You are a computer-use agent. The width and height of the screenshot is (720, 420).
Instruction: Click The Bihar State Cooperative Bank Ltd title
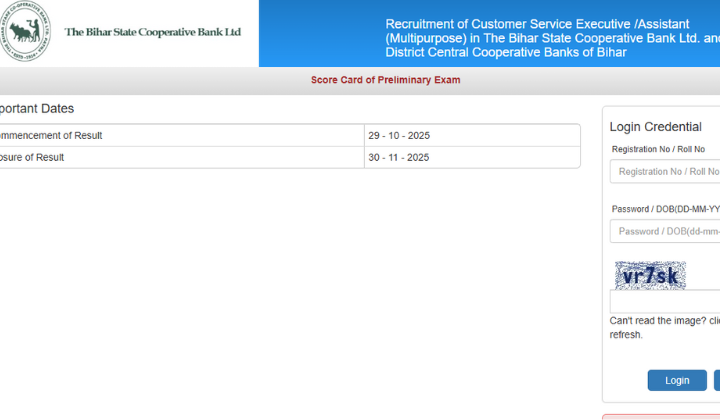[x=152, y=32]
